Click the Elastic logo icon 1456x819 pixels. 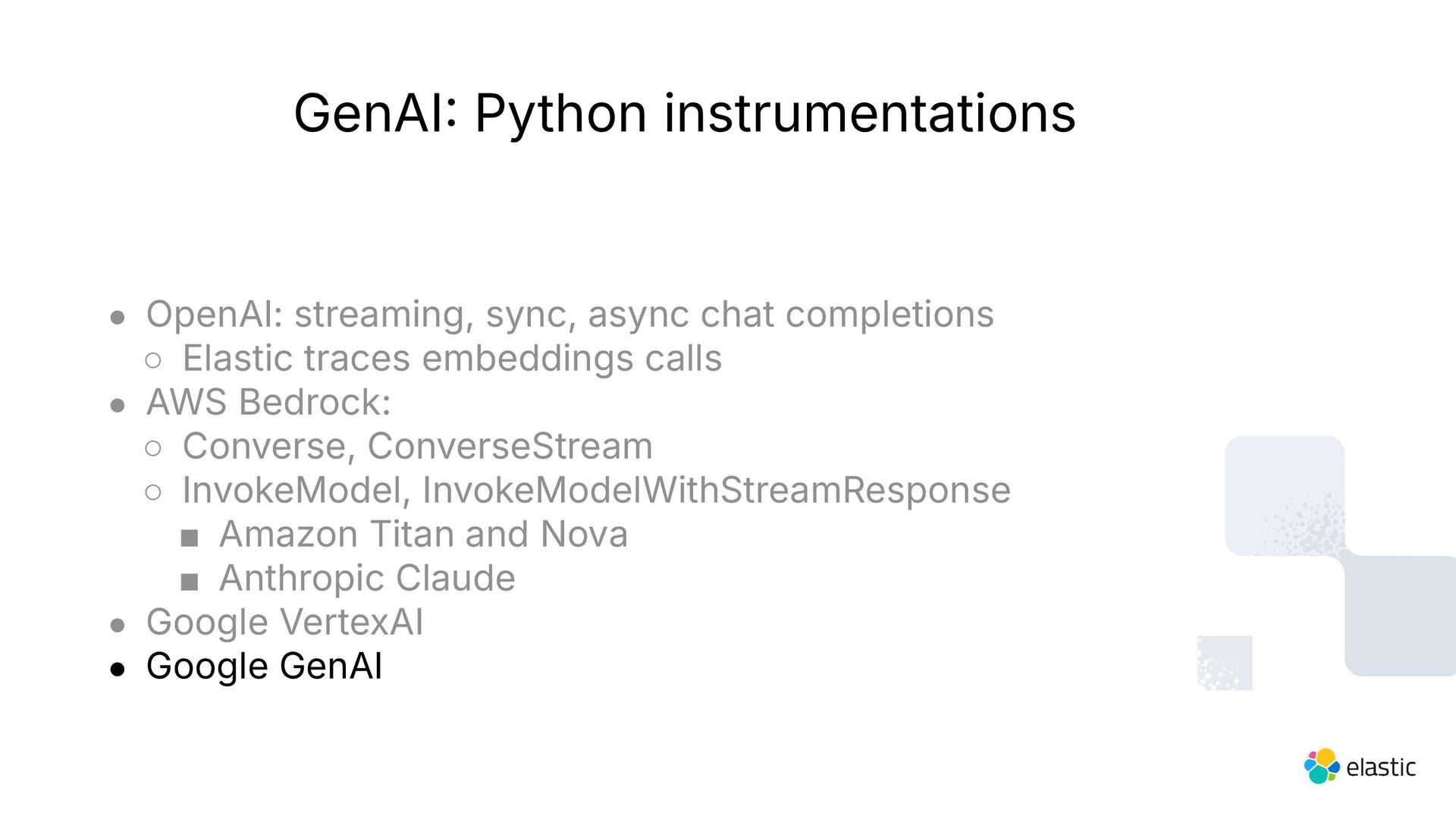tap(1322, 766)
